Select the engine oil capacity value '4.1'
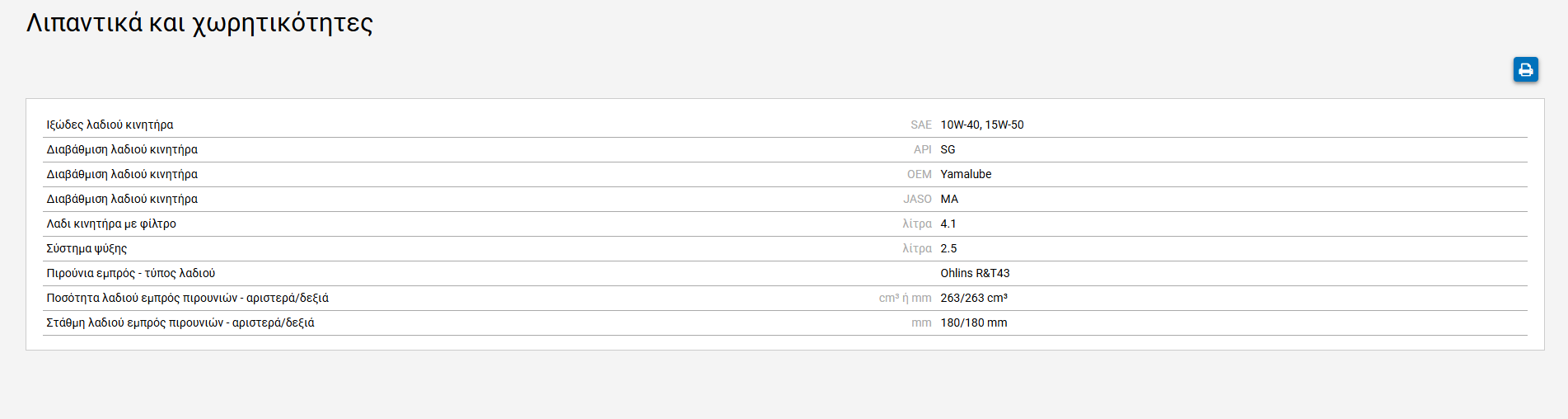 948,224
